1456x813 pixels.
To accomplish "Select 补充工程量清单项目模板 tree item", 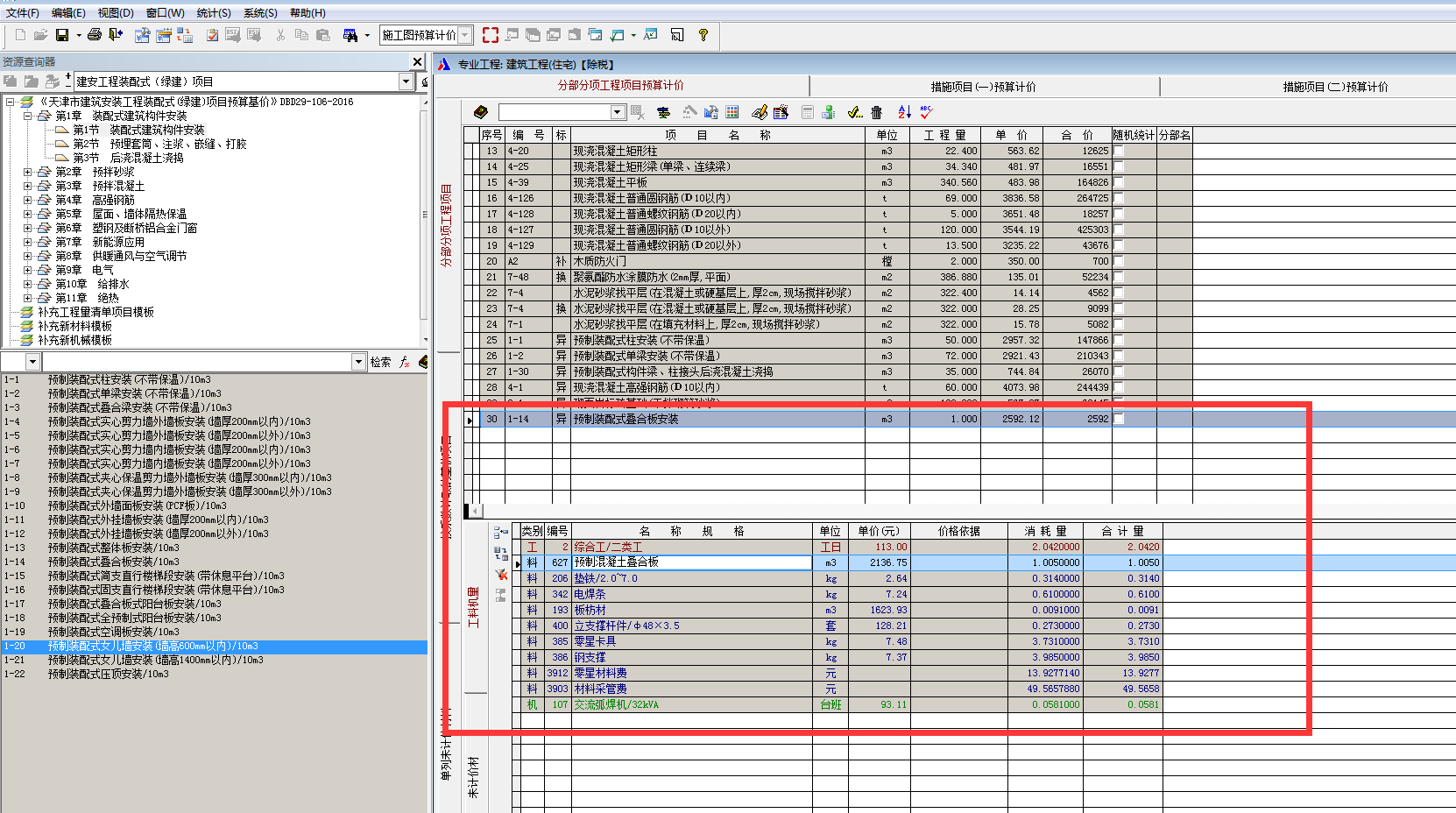I will tap(95, 312).
